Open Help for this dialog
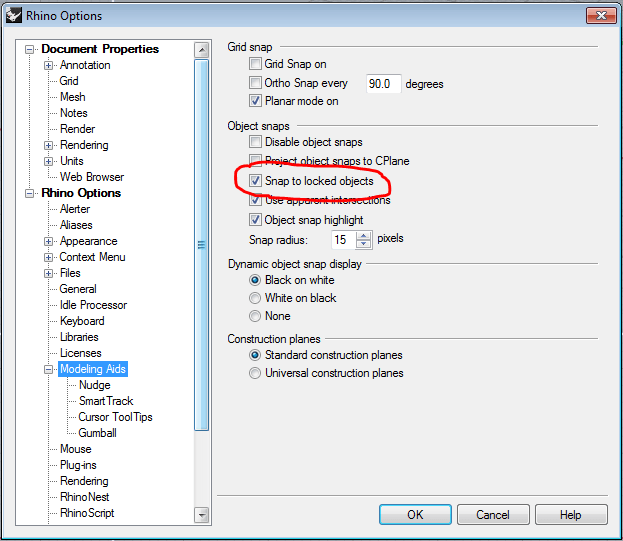Viewport: 623px width, 541px height. tap(571, 515)
